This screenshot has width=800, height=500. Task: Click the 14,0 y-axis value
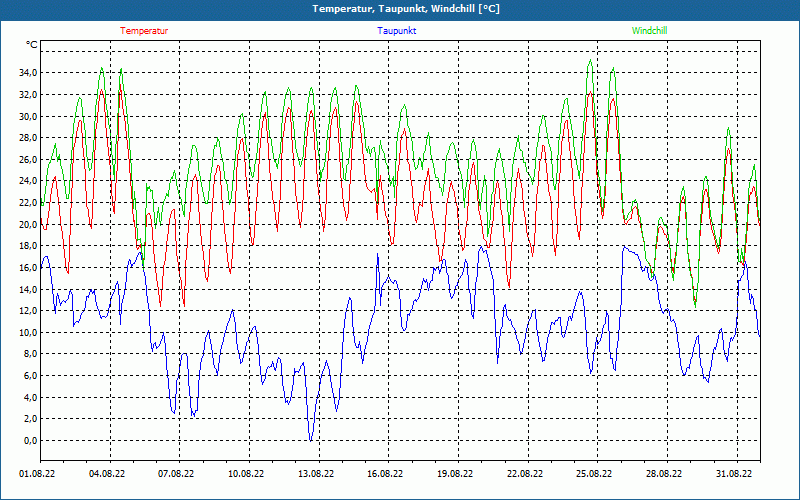tap(28, 289)
